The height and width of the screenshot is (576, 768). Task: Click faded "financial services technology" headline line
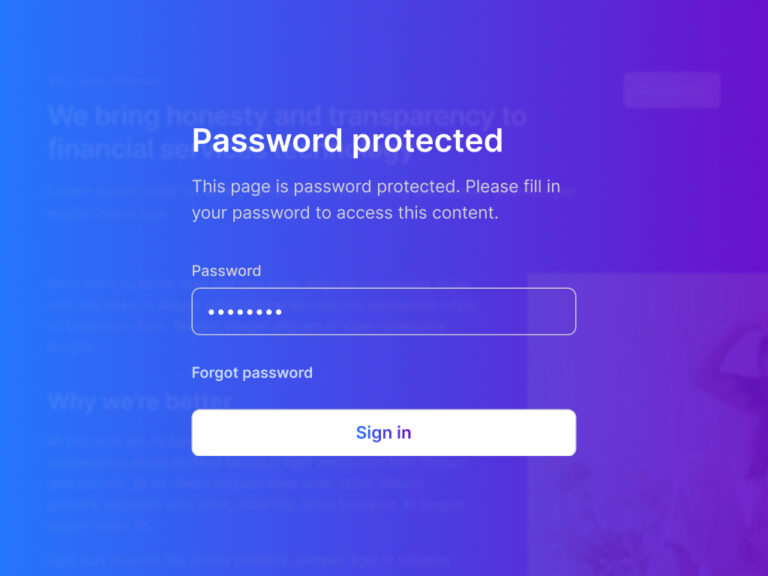pyautogui.click(x=110, y=150)
